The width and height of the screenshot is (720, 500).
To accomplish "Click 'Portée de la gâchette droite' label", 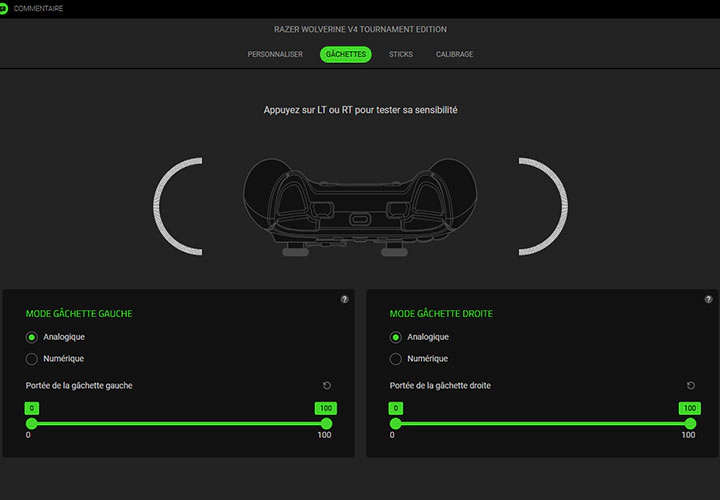I will [x=440, y=386].
